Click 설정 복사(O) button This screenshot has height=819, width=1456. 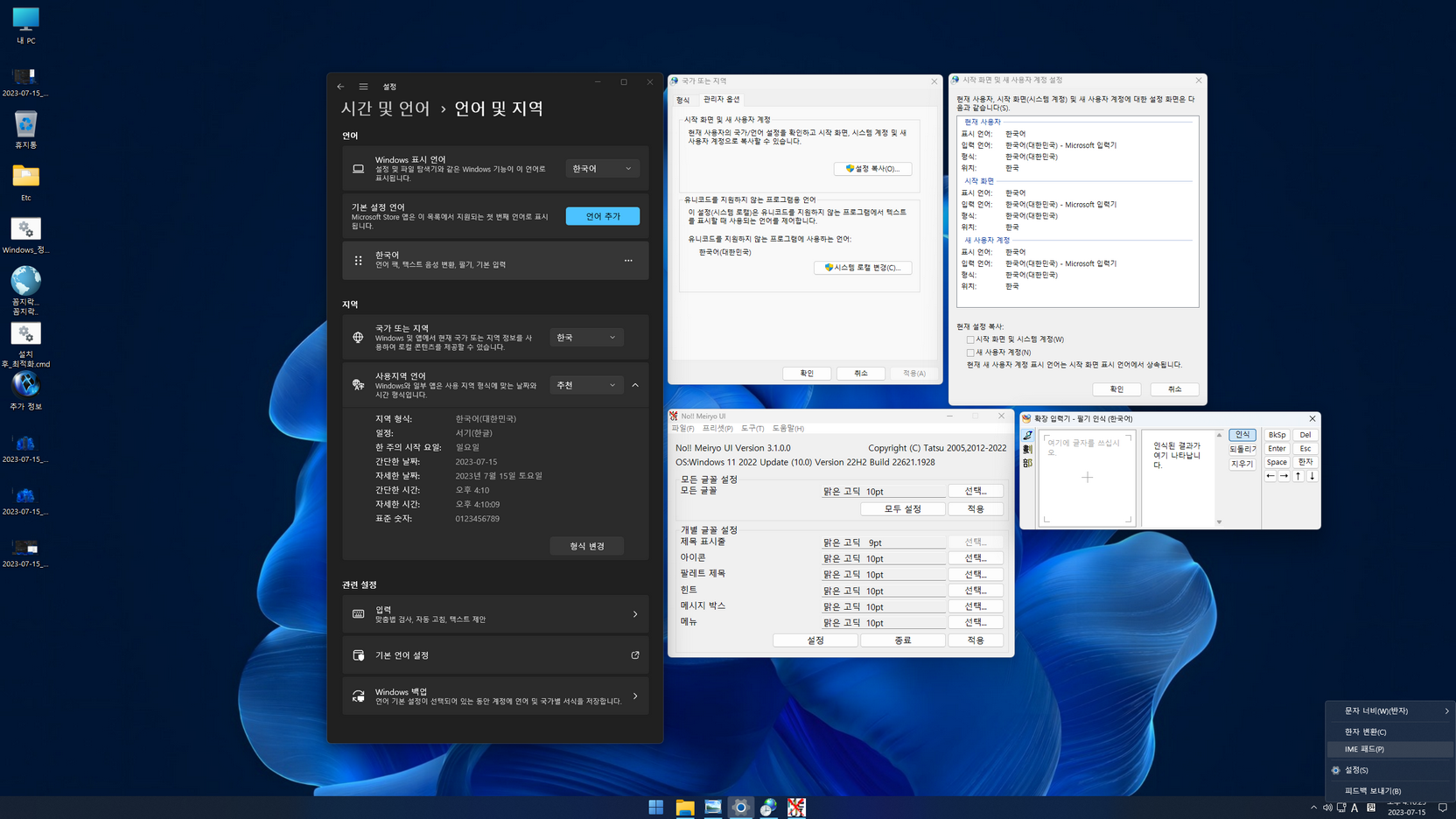coord(872,169)
